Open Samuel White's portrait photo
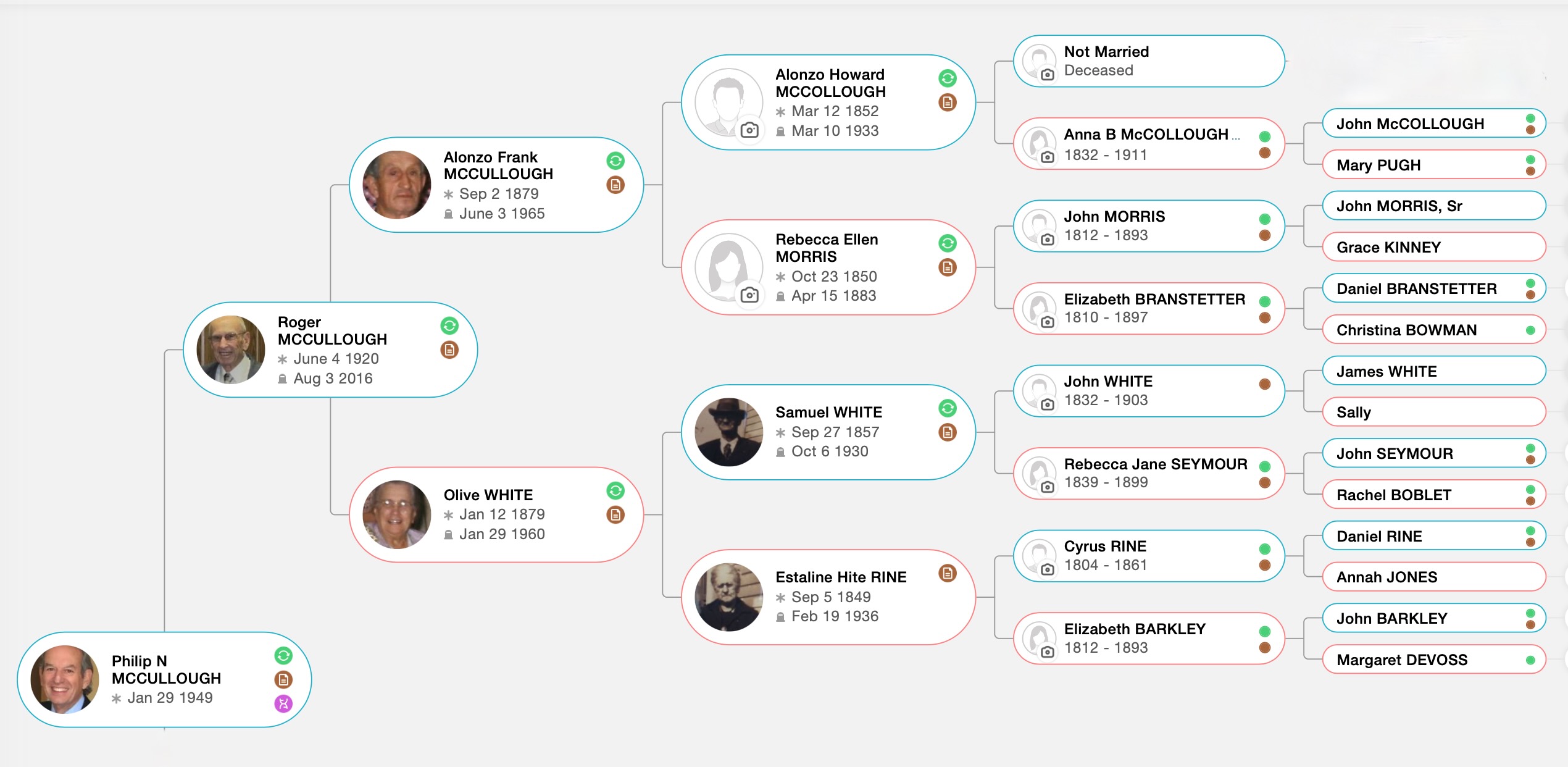Image resolution: width=1568 pixels, height=767 pixels. pos(728,432)
